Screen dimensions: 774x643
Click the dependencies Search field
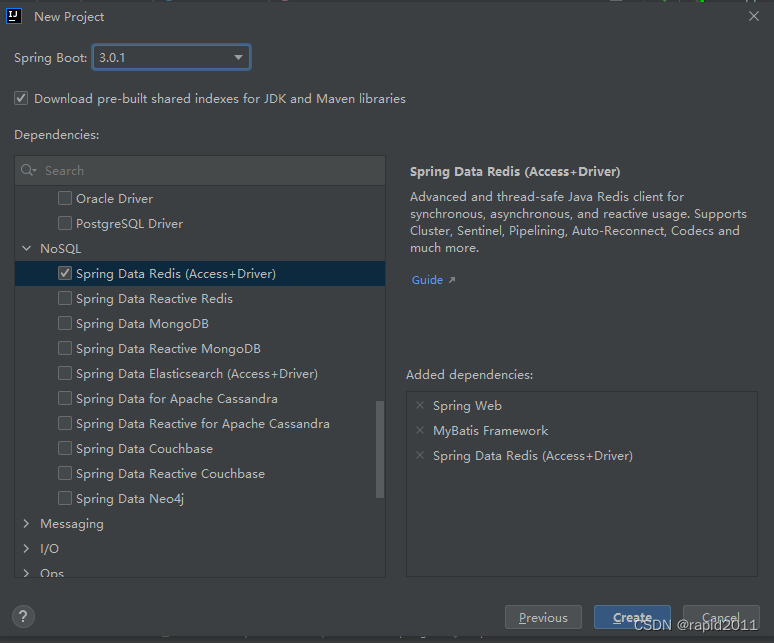[200, 171]
